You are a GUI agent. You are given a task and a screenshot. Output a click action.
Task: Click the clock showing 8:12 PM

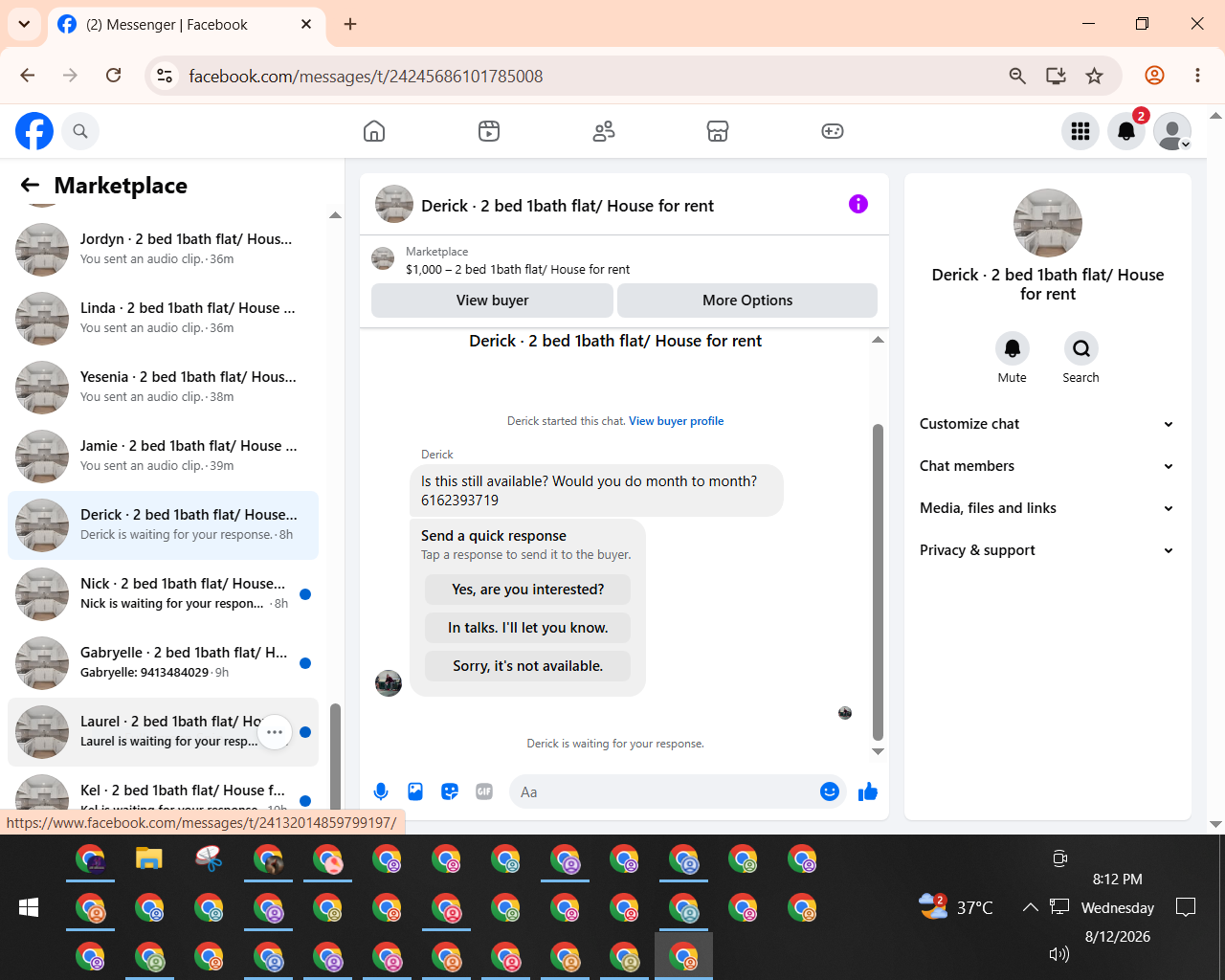click(x=1118, y=880)
